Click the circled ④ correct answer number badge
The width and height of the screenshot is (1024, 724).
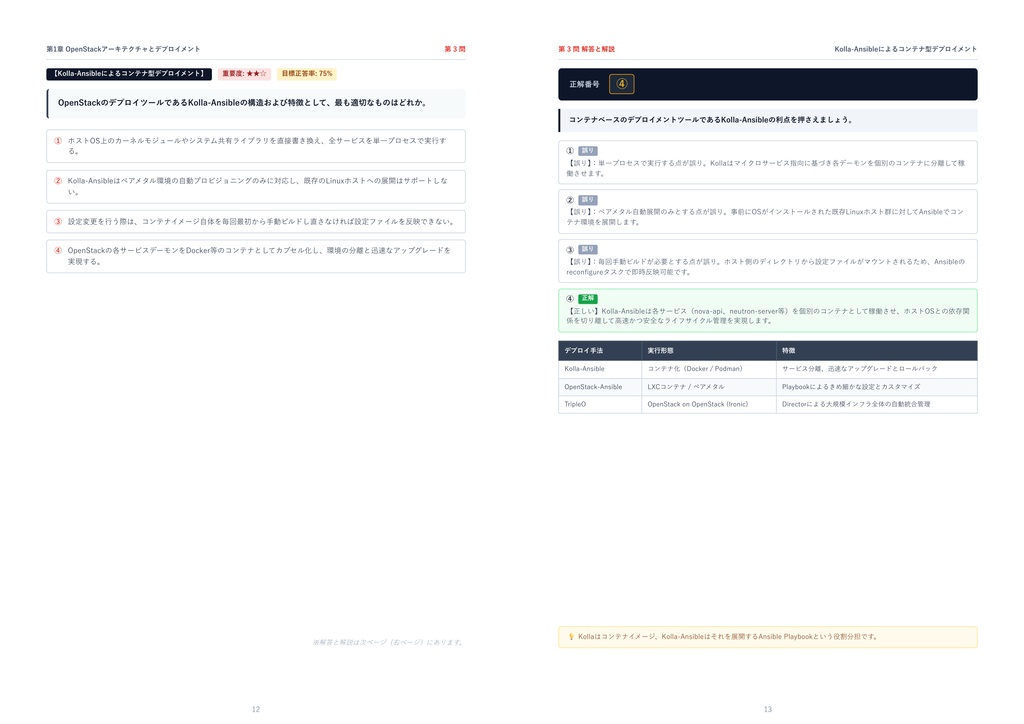coord(622,84)
